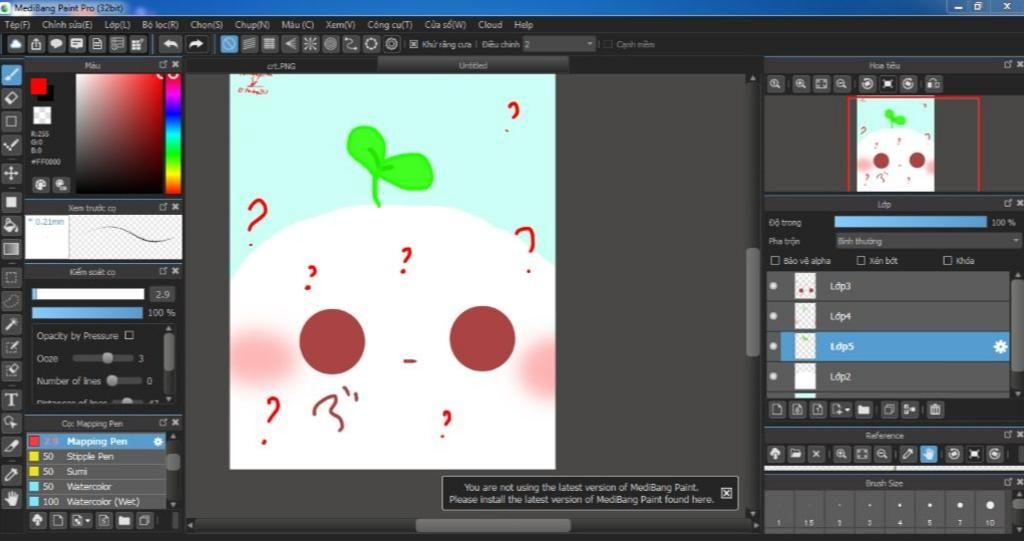Switch to the Untitled tab

click(473, 65)
